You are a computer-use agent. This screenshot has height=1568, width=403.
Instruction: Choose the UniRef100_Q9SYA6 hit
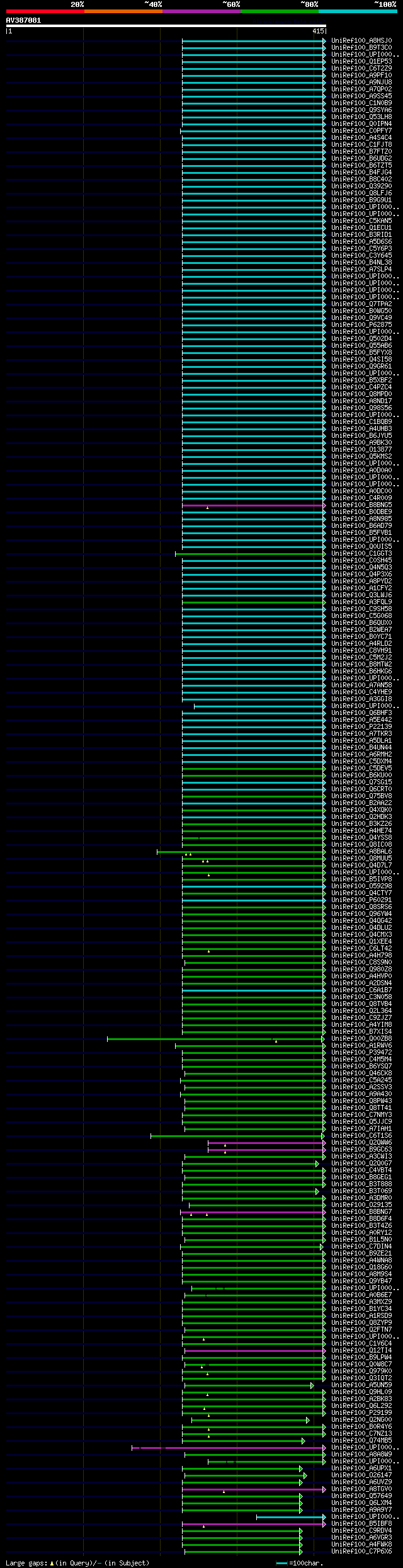click(x=361, y=110)
